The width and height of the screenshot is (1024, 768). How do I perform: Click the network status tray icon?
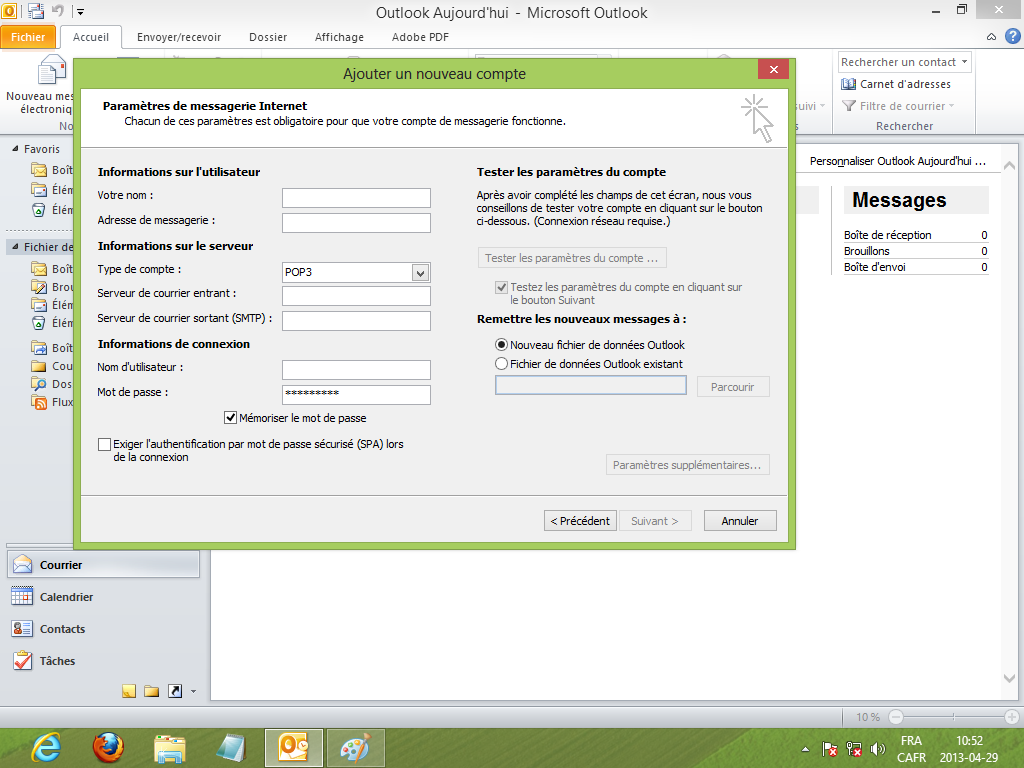click(x=854, y=749)
